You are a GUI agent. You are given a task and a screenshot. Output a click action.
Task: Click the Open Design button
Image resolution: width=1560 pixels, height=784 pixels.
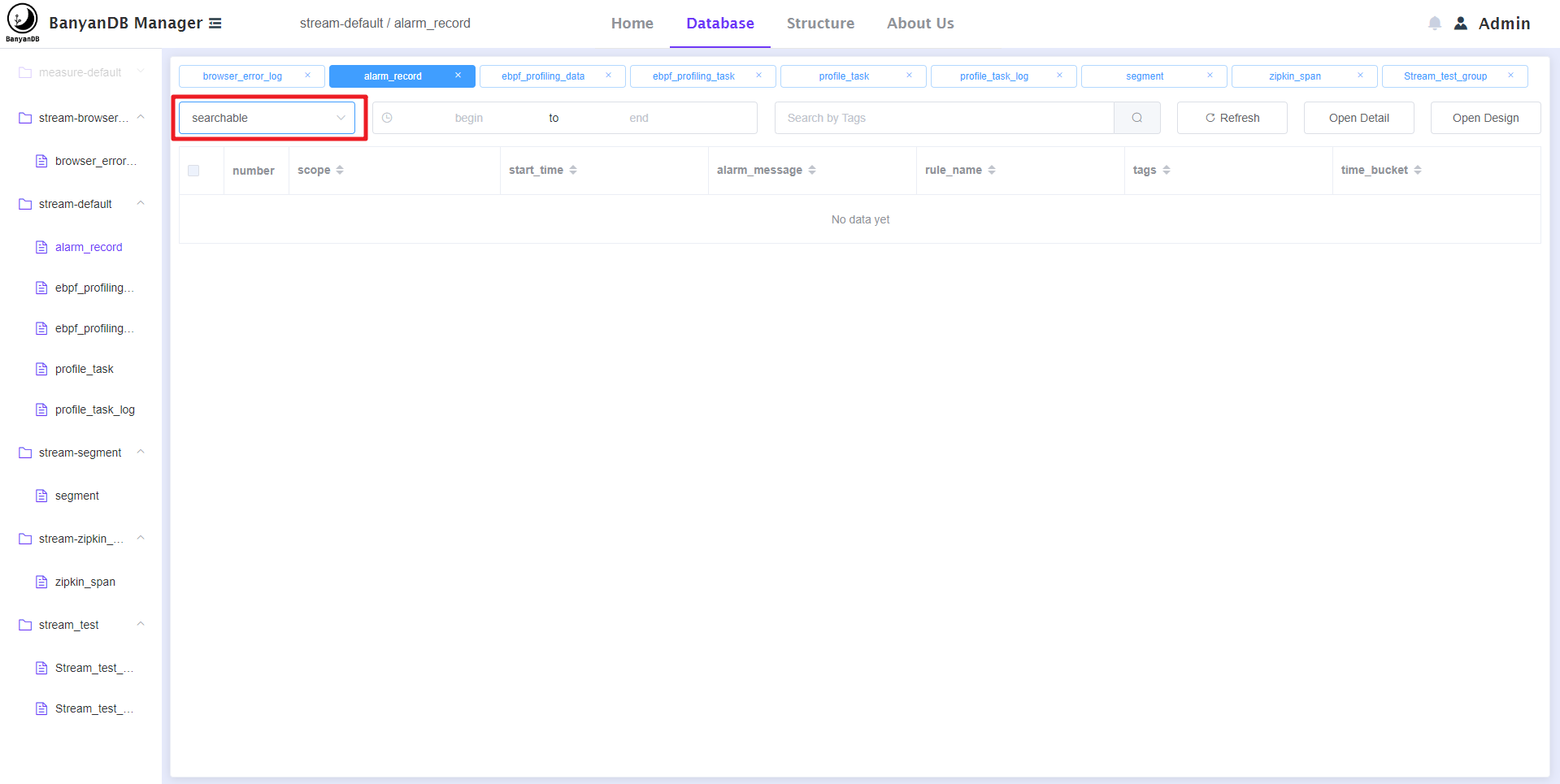(x=1486, y=118)
